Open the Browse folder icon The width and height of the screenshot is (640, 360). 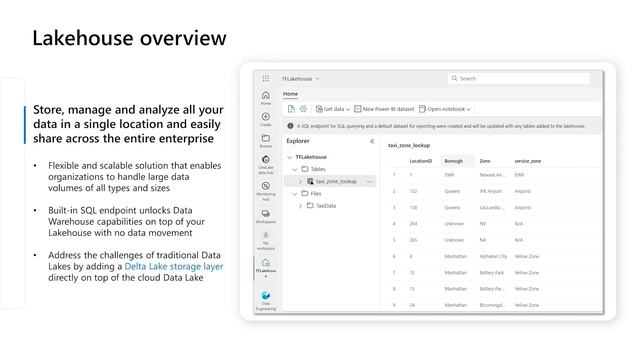tap(266, 140)
